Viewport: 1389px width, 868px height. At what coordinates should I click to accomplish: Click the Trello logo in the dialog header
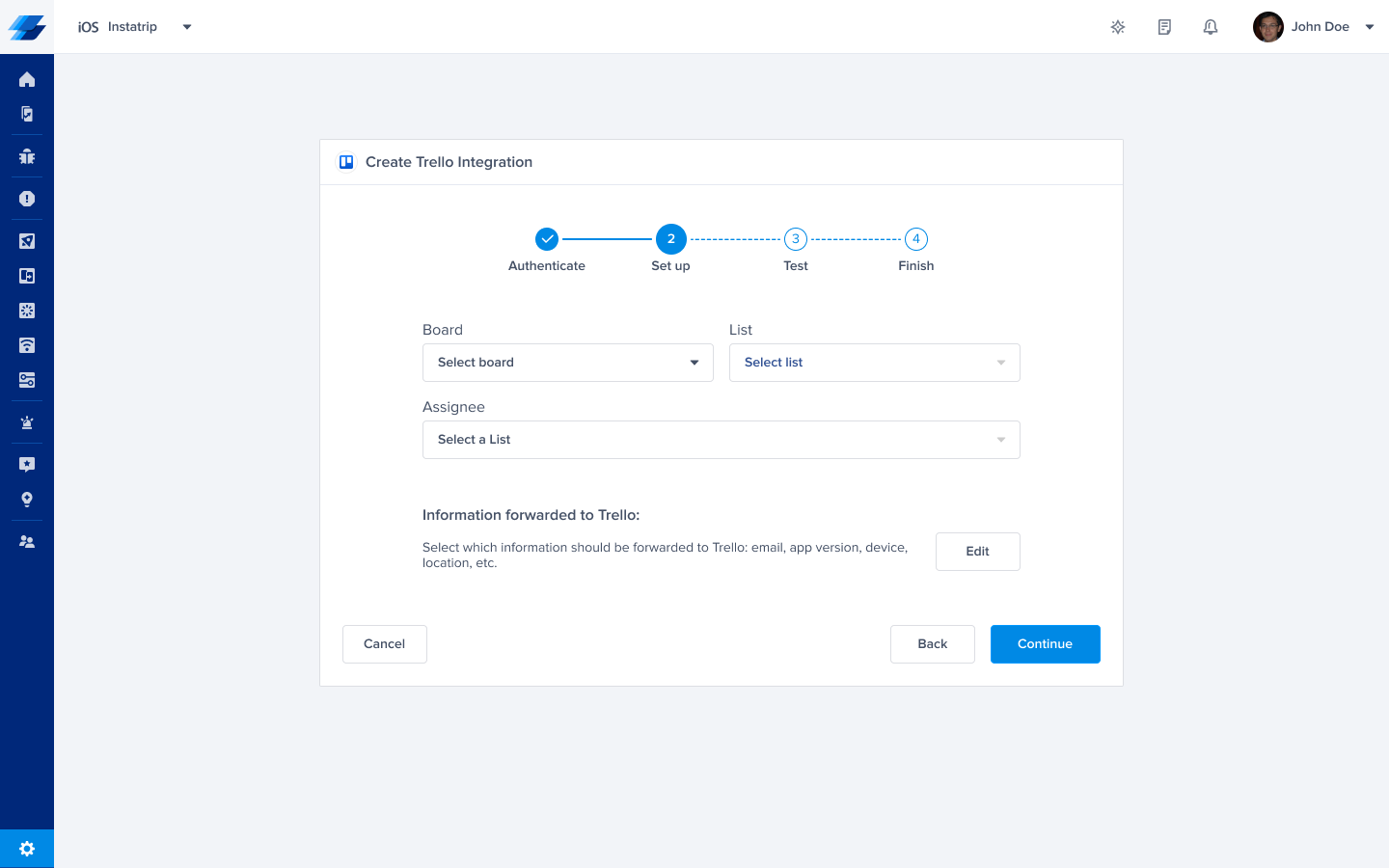346,162
